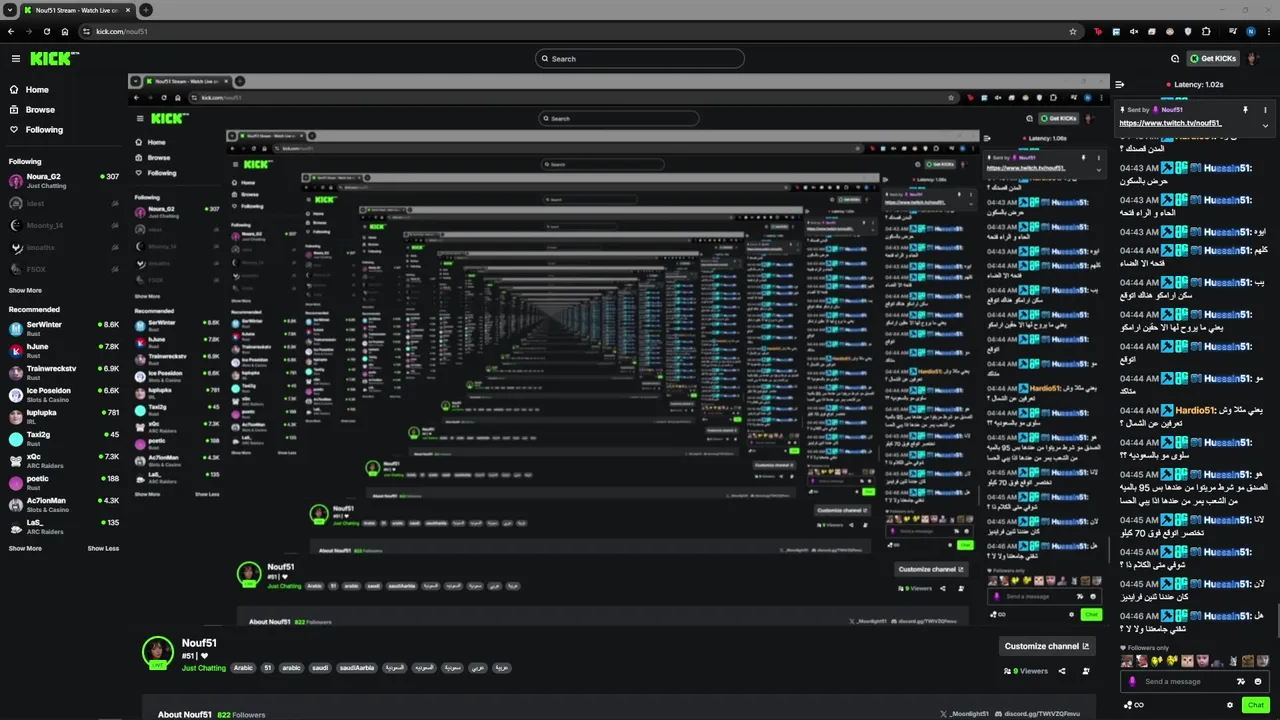Open Ac7ionMan recommended channel
Screen dimensions: 1280x720
coord(62,504)
